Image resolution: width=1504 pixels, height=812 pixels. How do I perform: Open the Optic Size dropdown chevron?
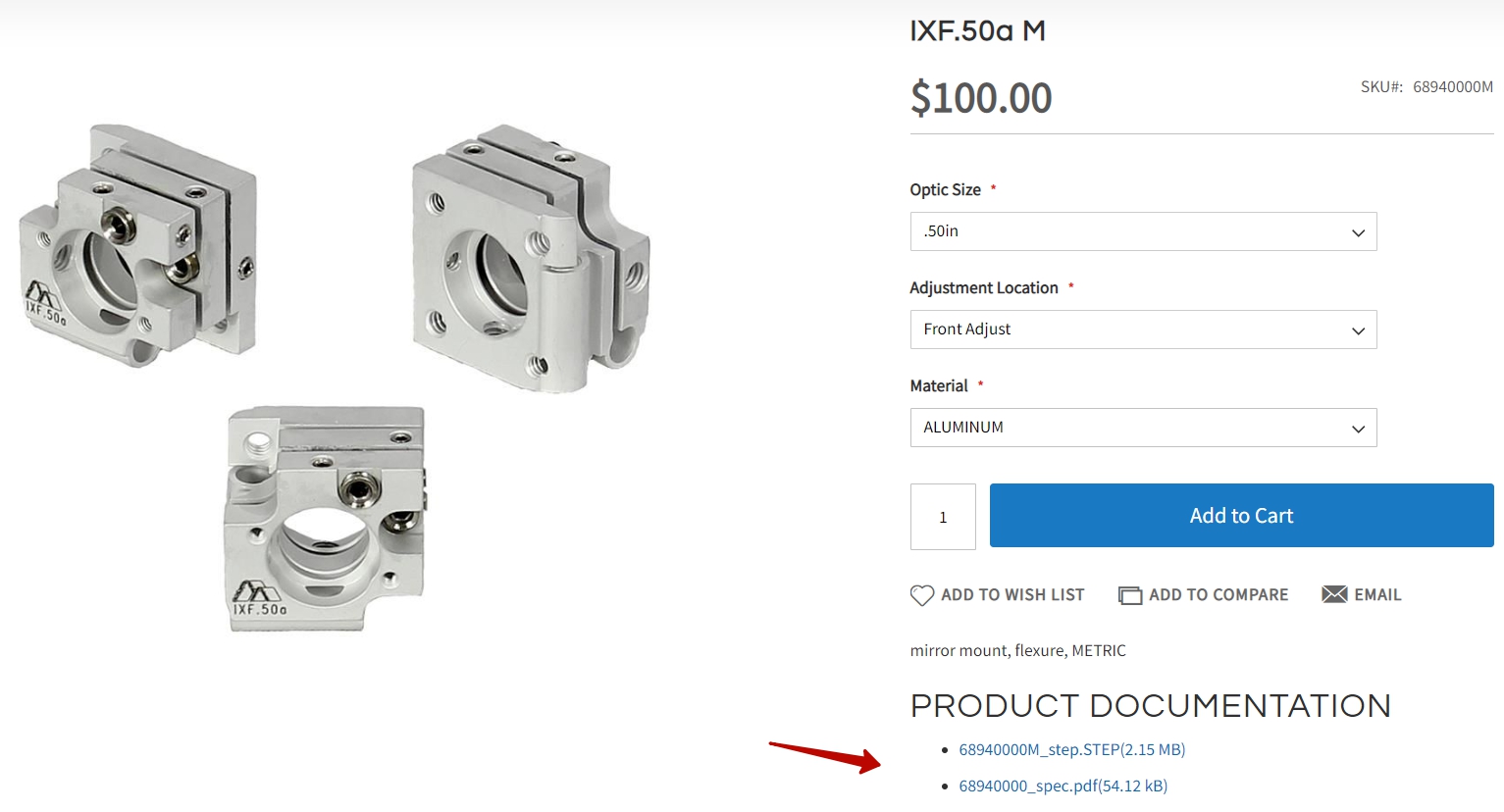(x=1358, y=232)
